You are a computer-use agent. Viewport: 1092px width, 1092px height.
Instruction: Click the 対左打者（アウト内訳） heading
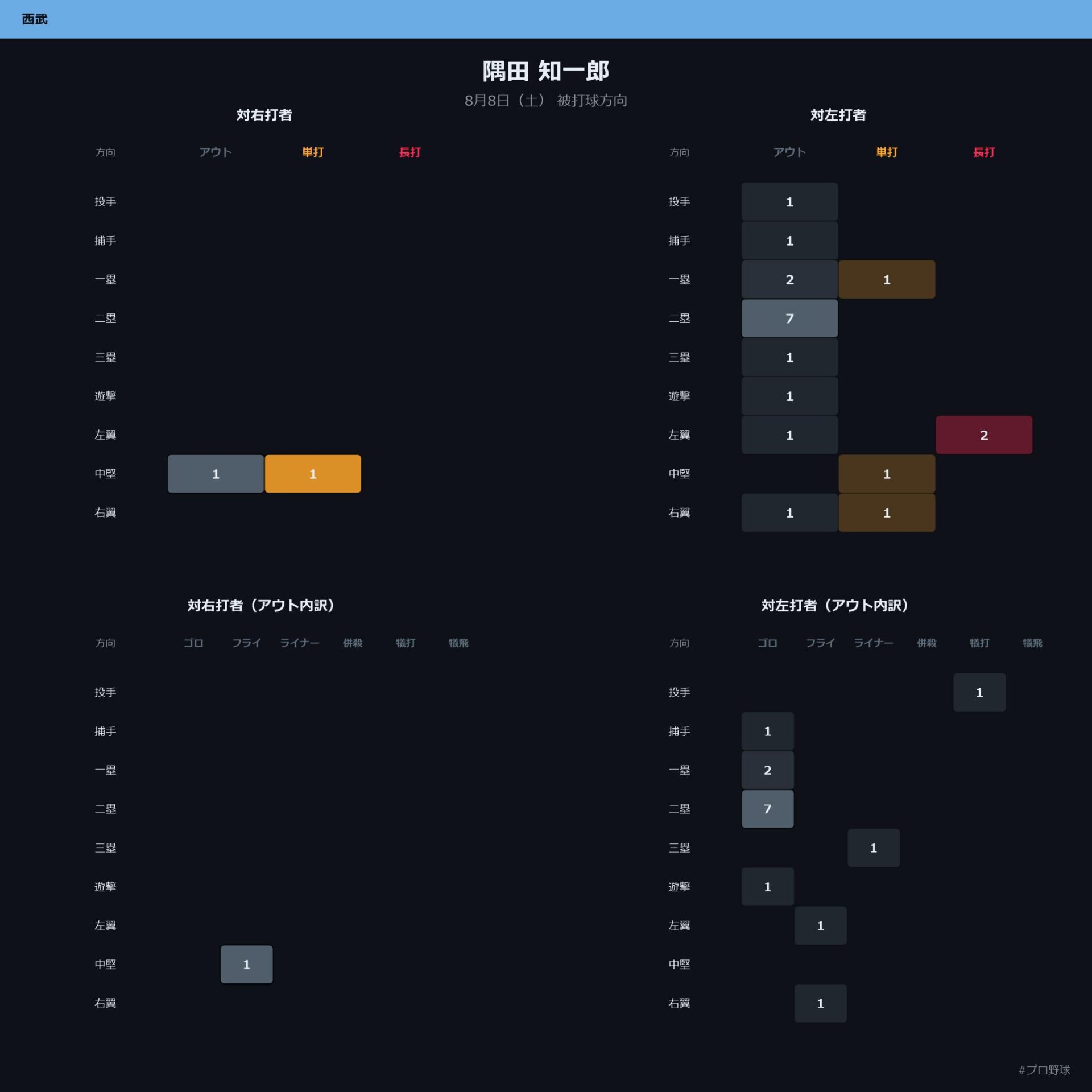click(x=834, y=605)
